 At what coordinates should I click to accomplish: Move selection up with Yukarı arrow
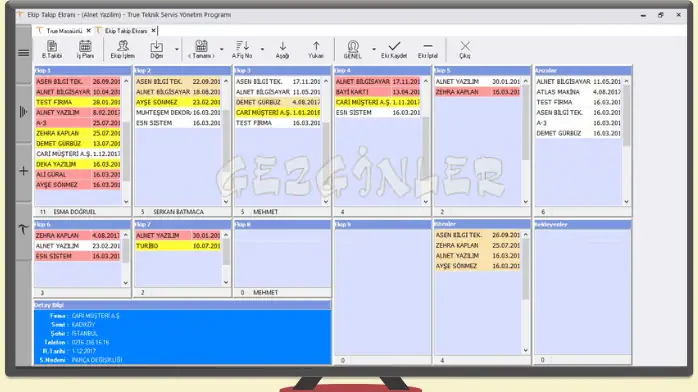pos(316,49)
